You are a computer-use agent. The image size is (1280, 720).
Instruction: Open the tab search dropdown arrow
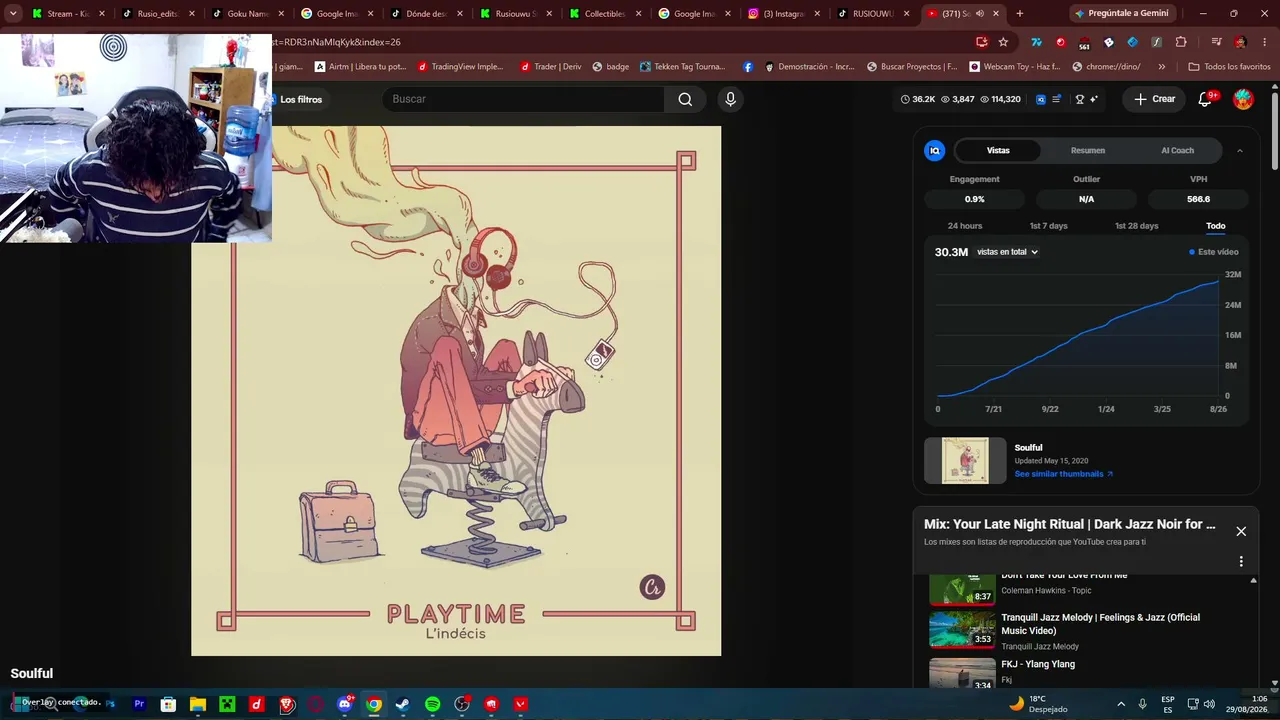[13, 14]
